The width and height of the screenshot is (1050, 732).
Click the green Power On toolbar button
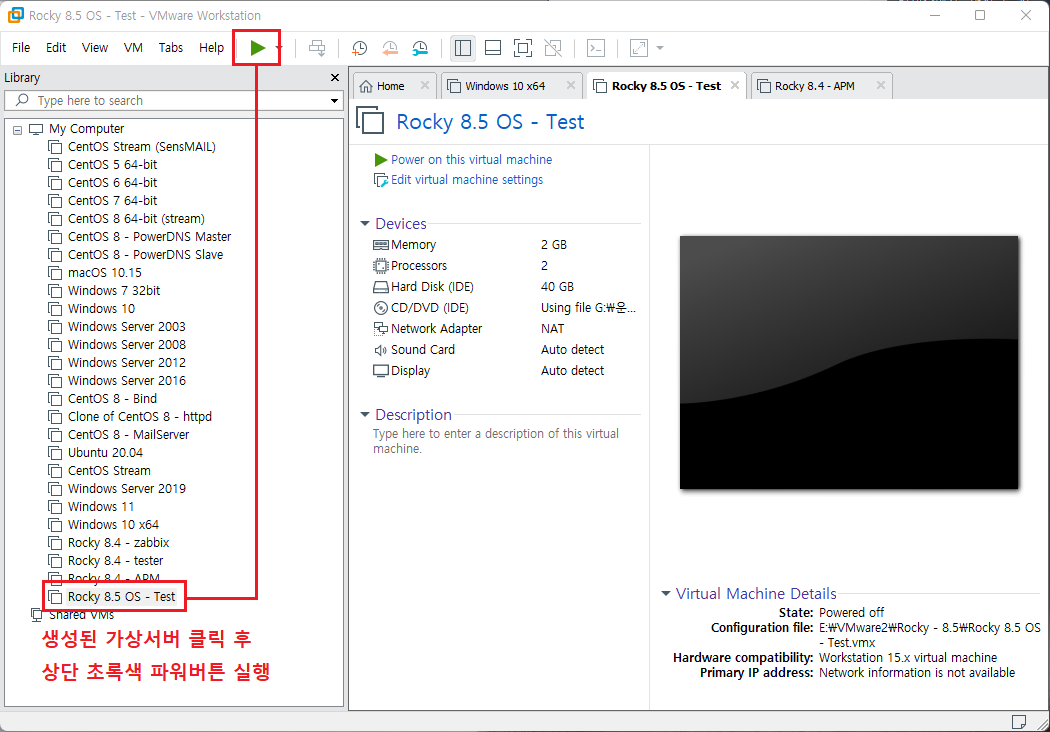(x=257, y=48)
